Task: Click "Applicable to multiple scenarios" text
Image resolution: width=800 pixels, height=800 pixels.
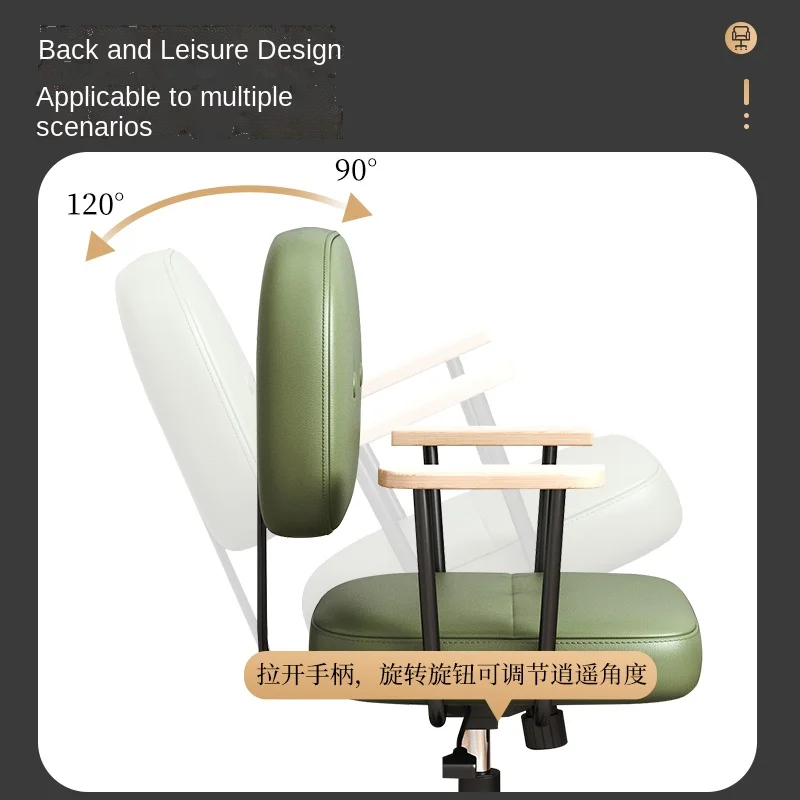Action: click(x=164, y=111)
